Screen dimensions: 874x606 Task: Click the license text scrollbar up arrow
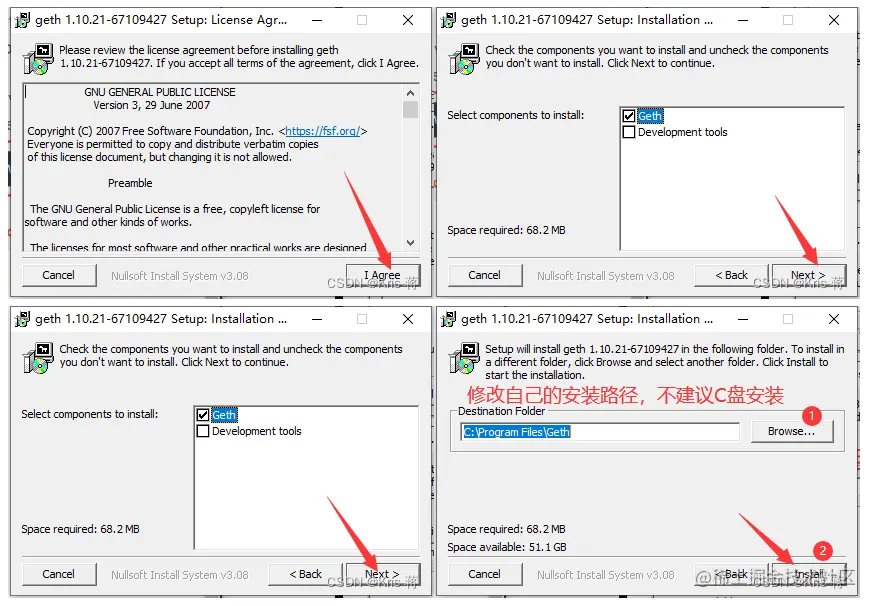point(410,93)
